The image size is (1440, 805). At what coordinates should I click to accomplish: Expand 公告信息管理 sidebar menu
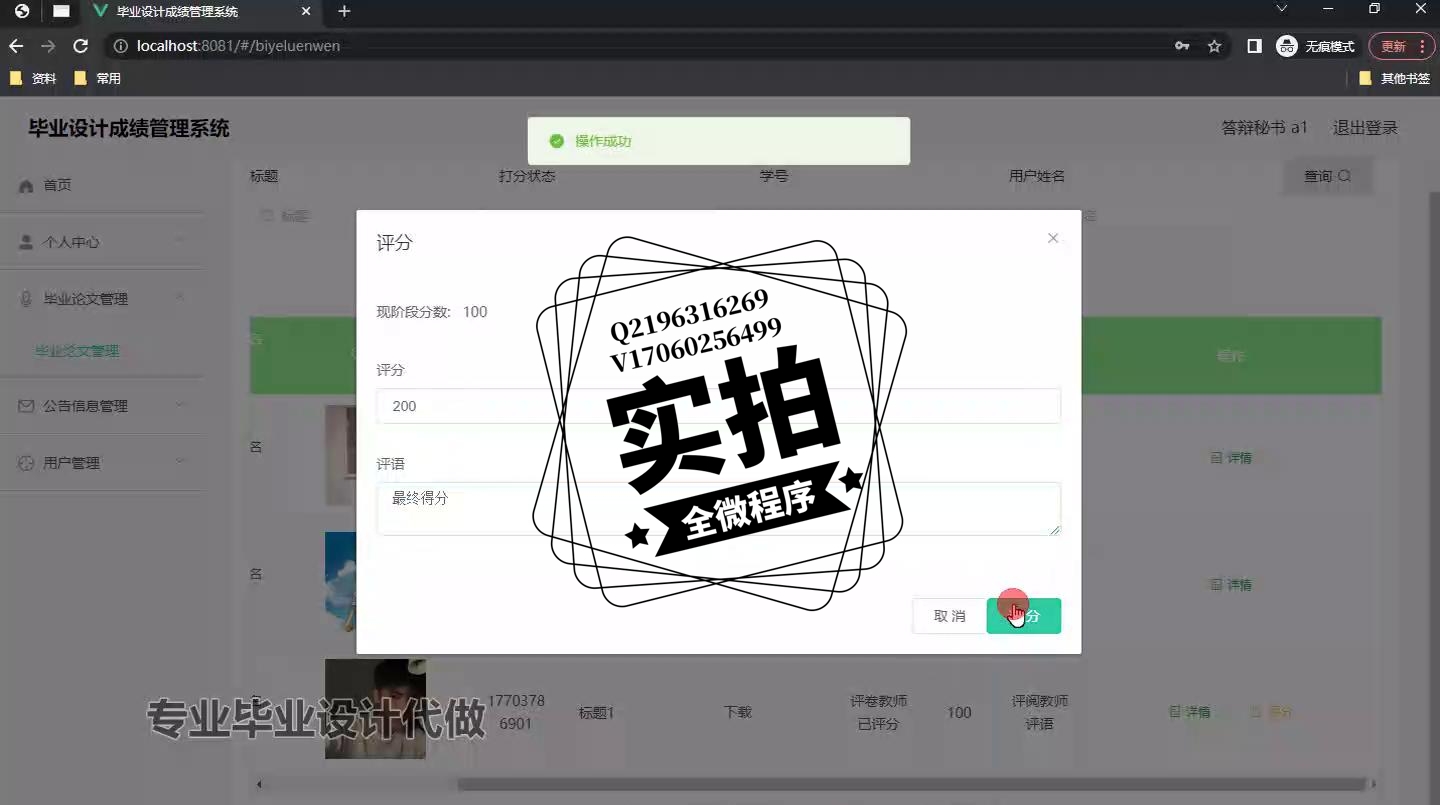pyautogui.click(x=102, y=406)
